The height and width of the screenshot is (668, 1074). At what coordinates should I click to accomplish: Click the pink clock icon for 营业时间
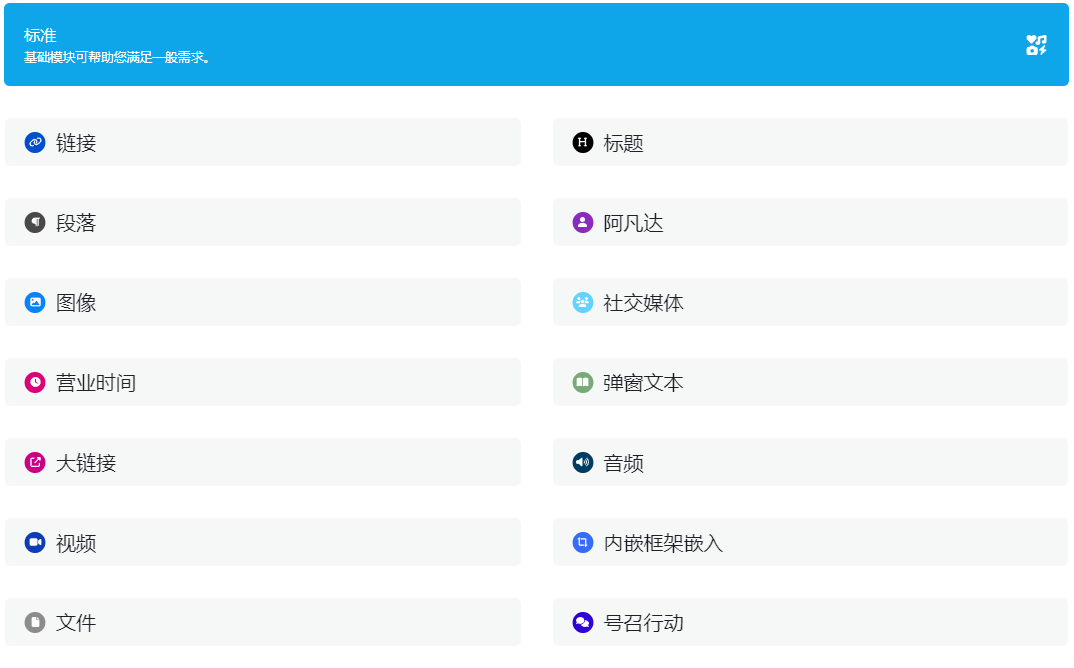point(35,383)
